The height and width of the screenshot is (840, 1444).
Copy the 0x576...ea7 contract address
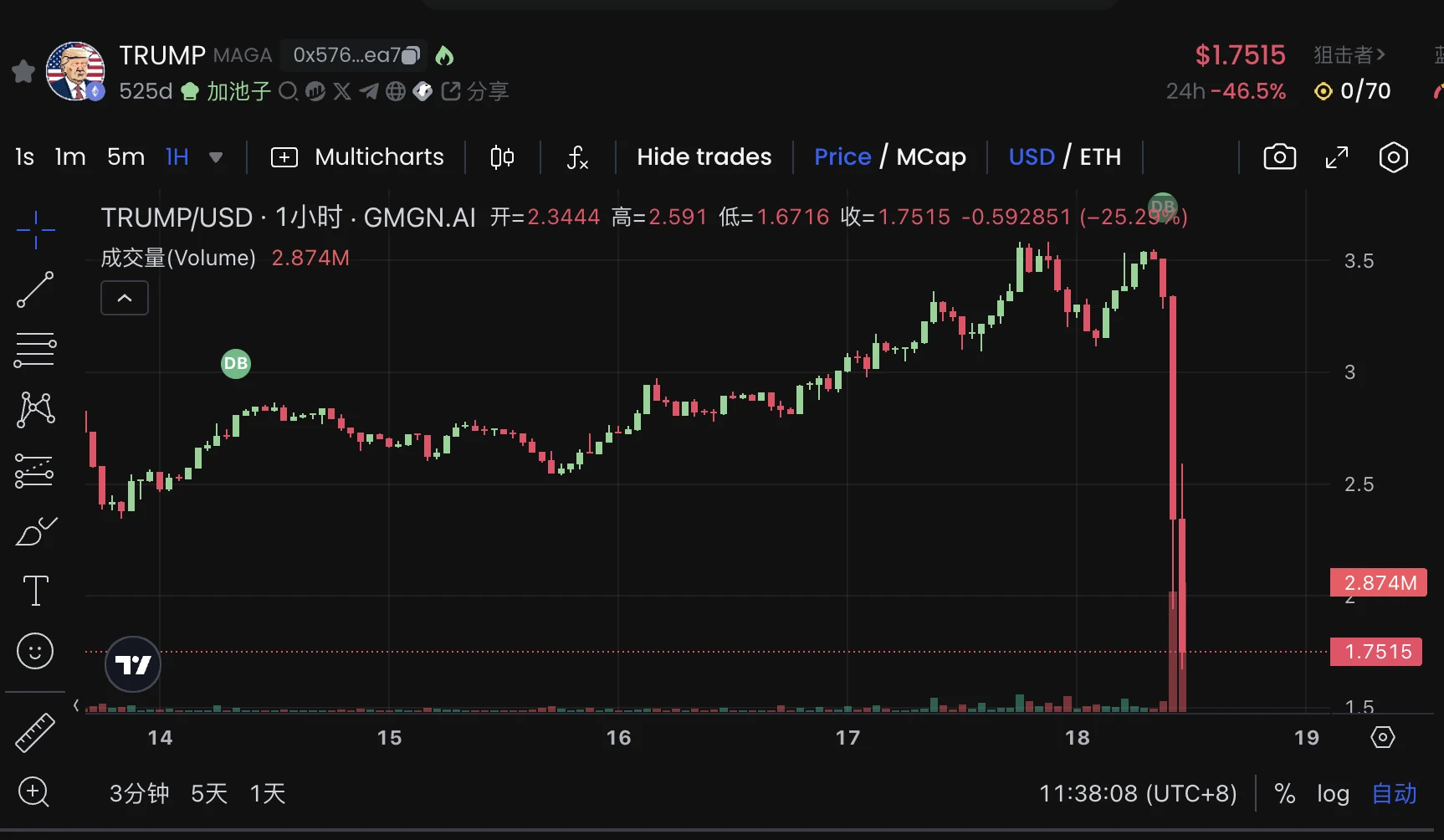pyautogui.click(x=409, y=54)
